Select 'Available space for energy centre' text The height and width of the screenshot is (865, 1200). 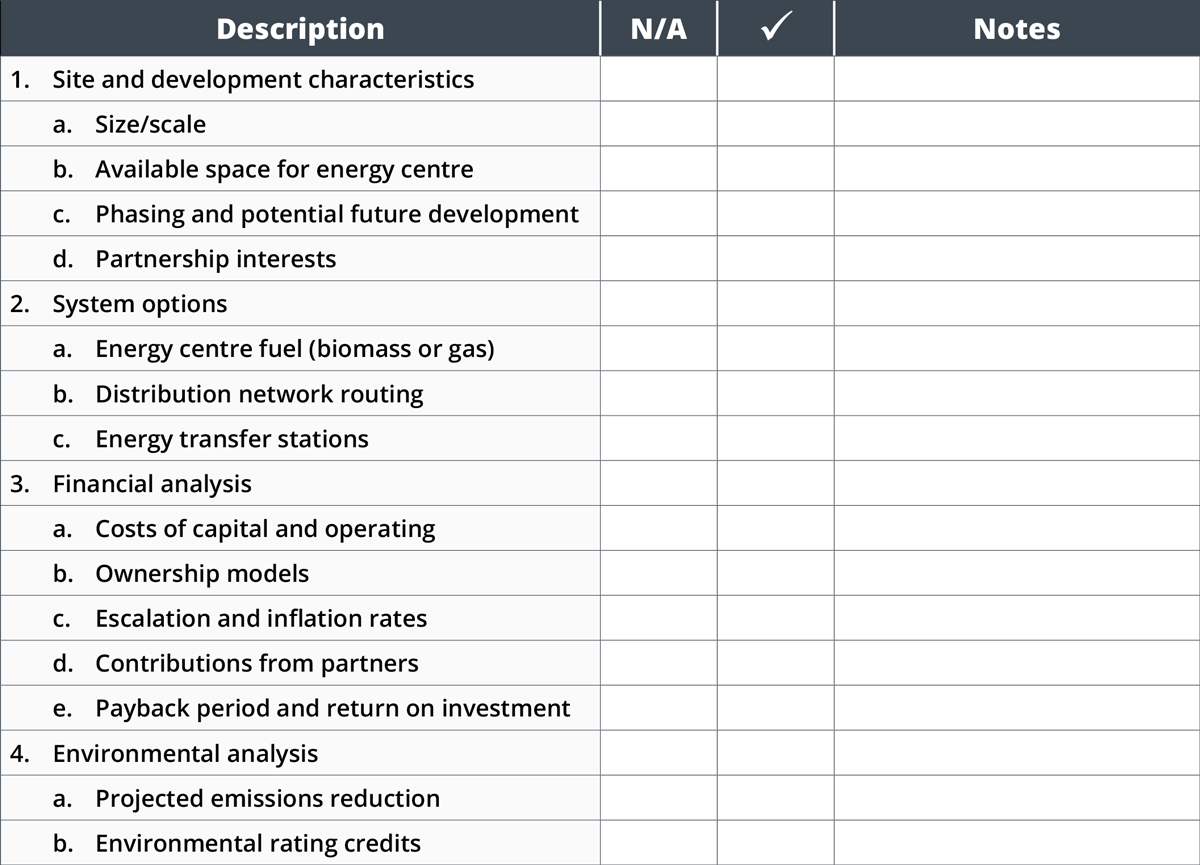tap(284, 169)
